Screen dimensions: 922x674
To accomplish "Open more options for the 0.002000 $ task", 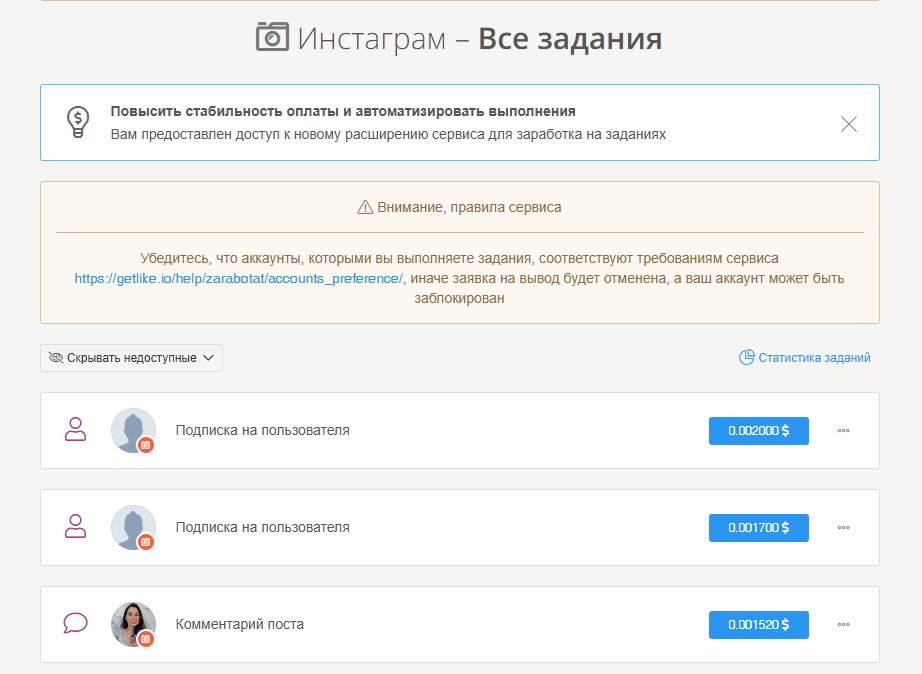I will 843,431.
